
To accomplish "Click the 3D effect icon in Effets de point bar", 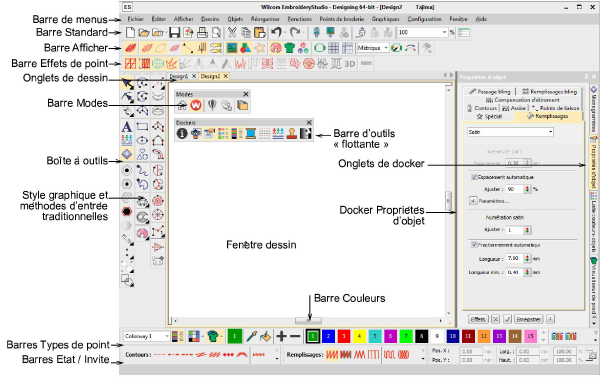I will [x=350, y=64].
